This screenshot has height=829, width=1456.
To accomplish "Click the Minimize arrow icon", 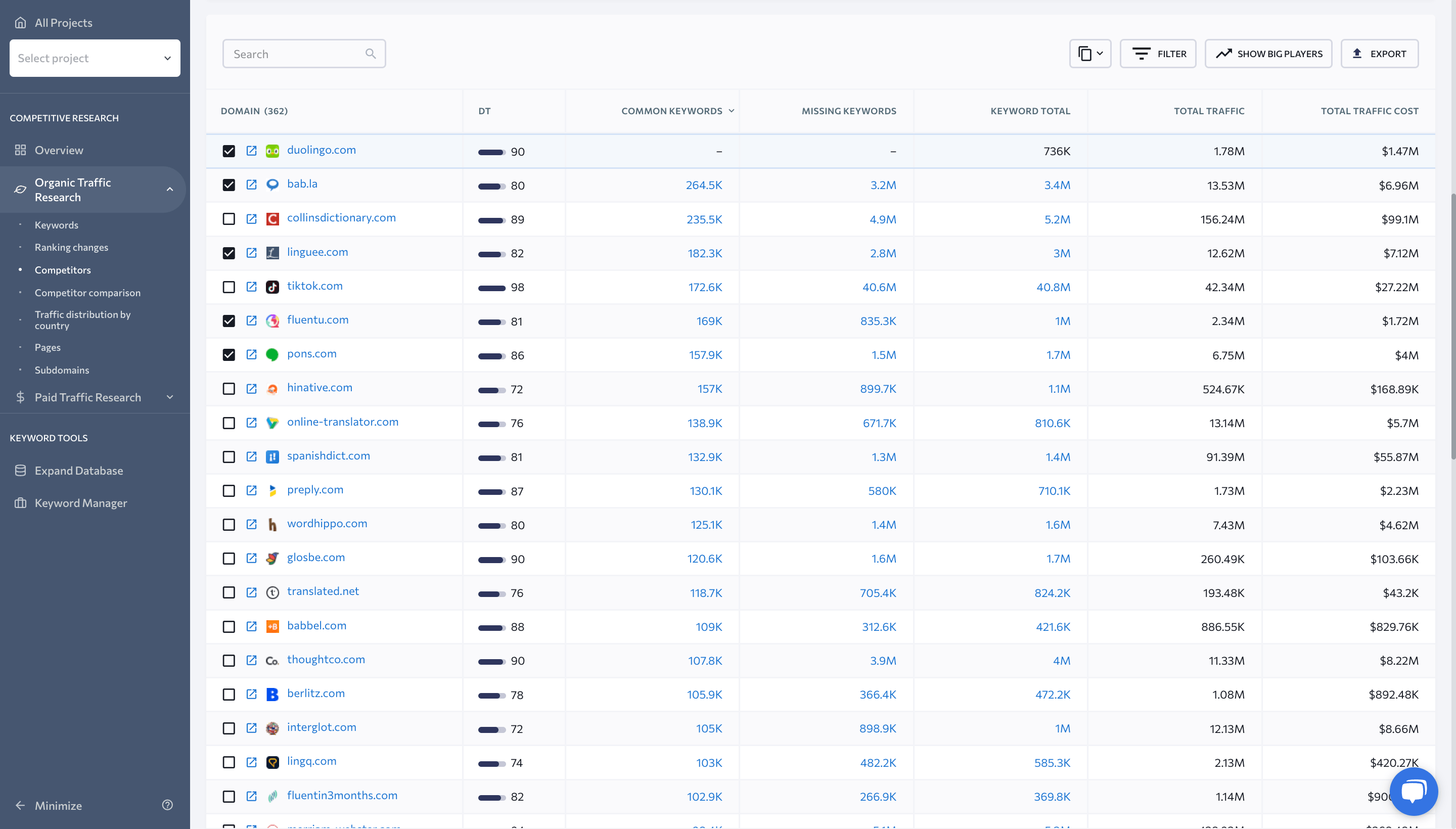I will pyautogui.click(x=21, y=805).
